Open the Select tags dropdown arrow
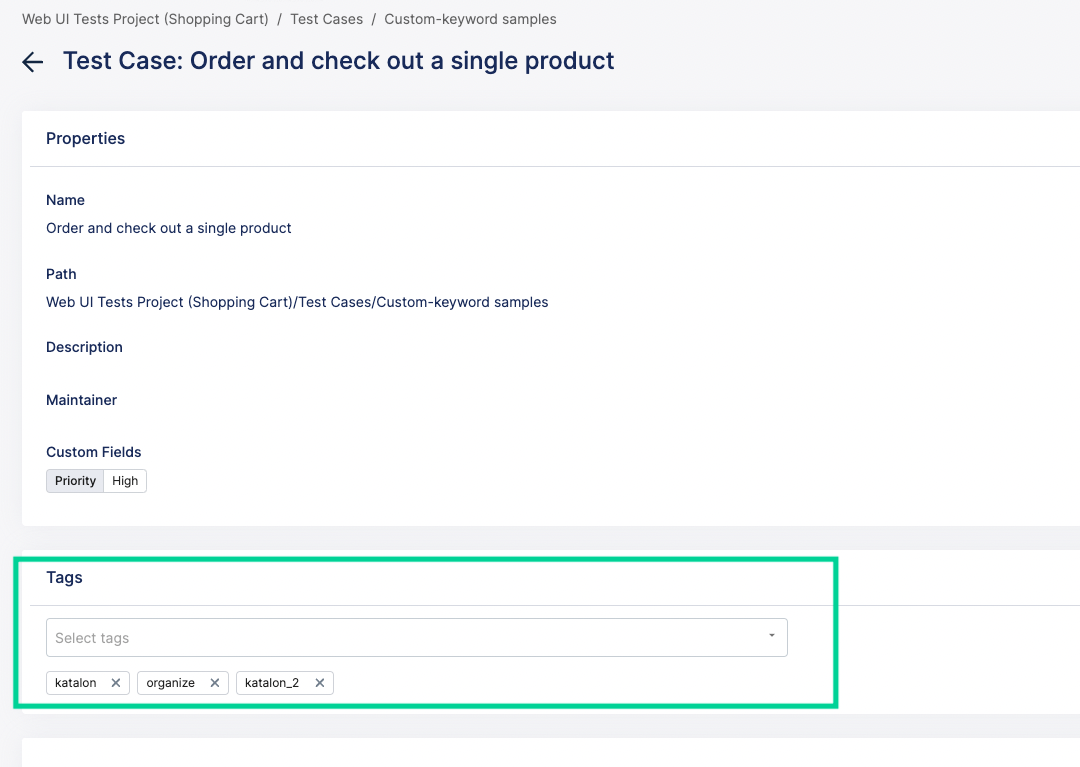Image resolution: width=1080 pixels, height=767 pixels. click(x=771, y=637)
